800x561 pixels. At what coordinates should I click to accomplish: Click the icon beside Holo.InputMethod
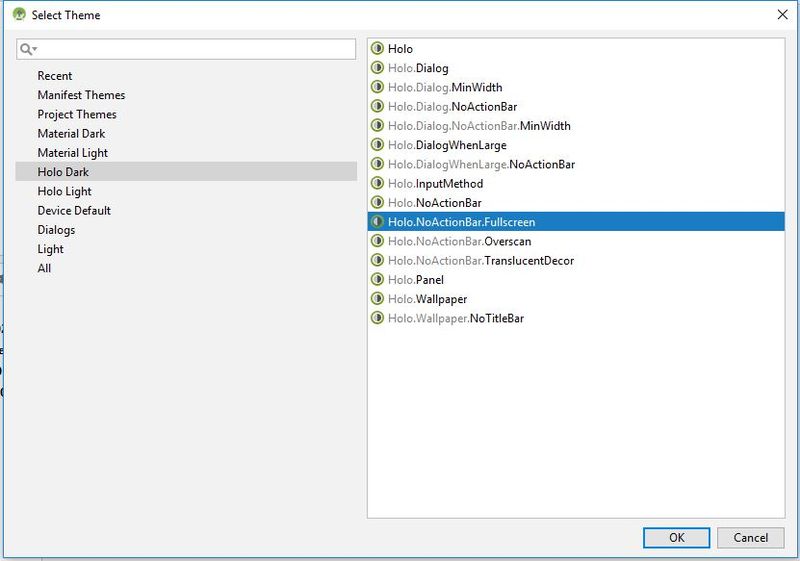[x=377, y=183]
